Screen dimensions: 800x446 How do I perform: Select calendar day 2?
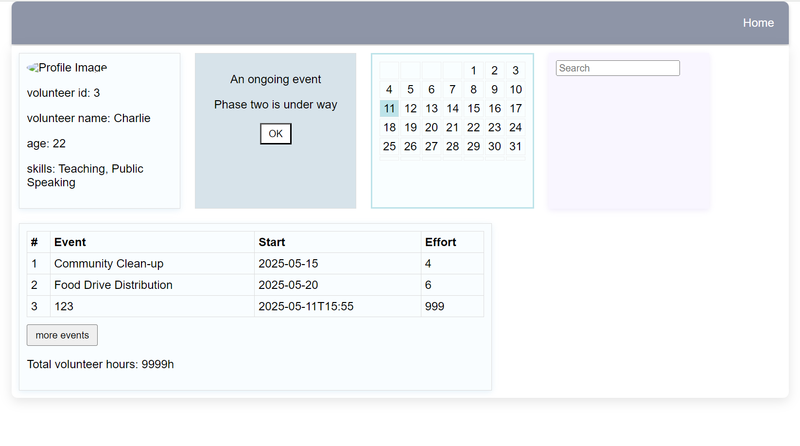pyautogui.click(x=494, y=70)
